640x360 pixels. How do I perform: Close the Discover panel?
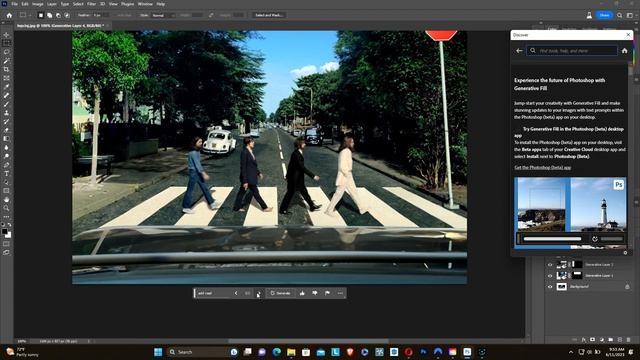[628, 35]
